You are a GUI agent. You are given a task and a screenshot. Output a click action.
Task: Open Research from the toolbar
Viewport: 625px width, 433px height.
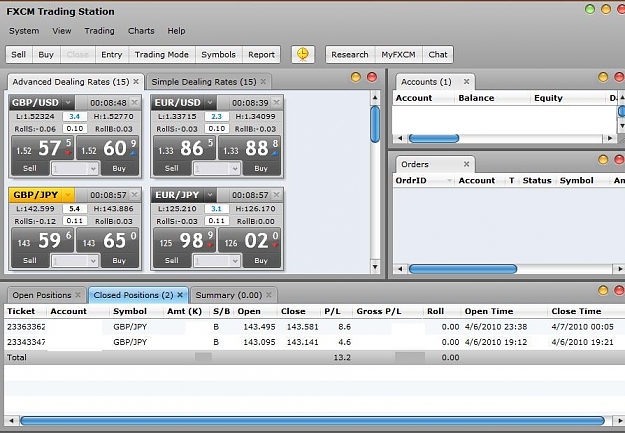coord(350,55)
